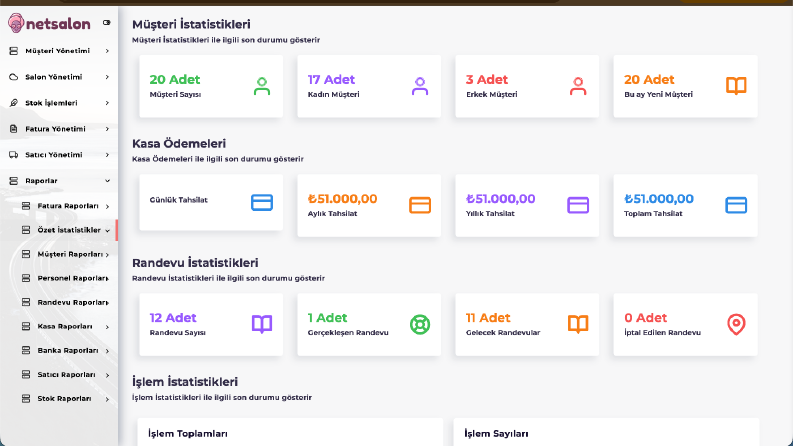The image size is (793, 446).
Task: Expand Banka Raporları chevron
Action: [x=107, y=351]
